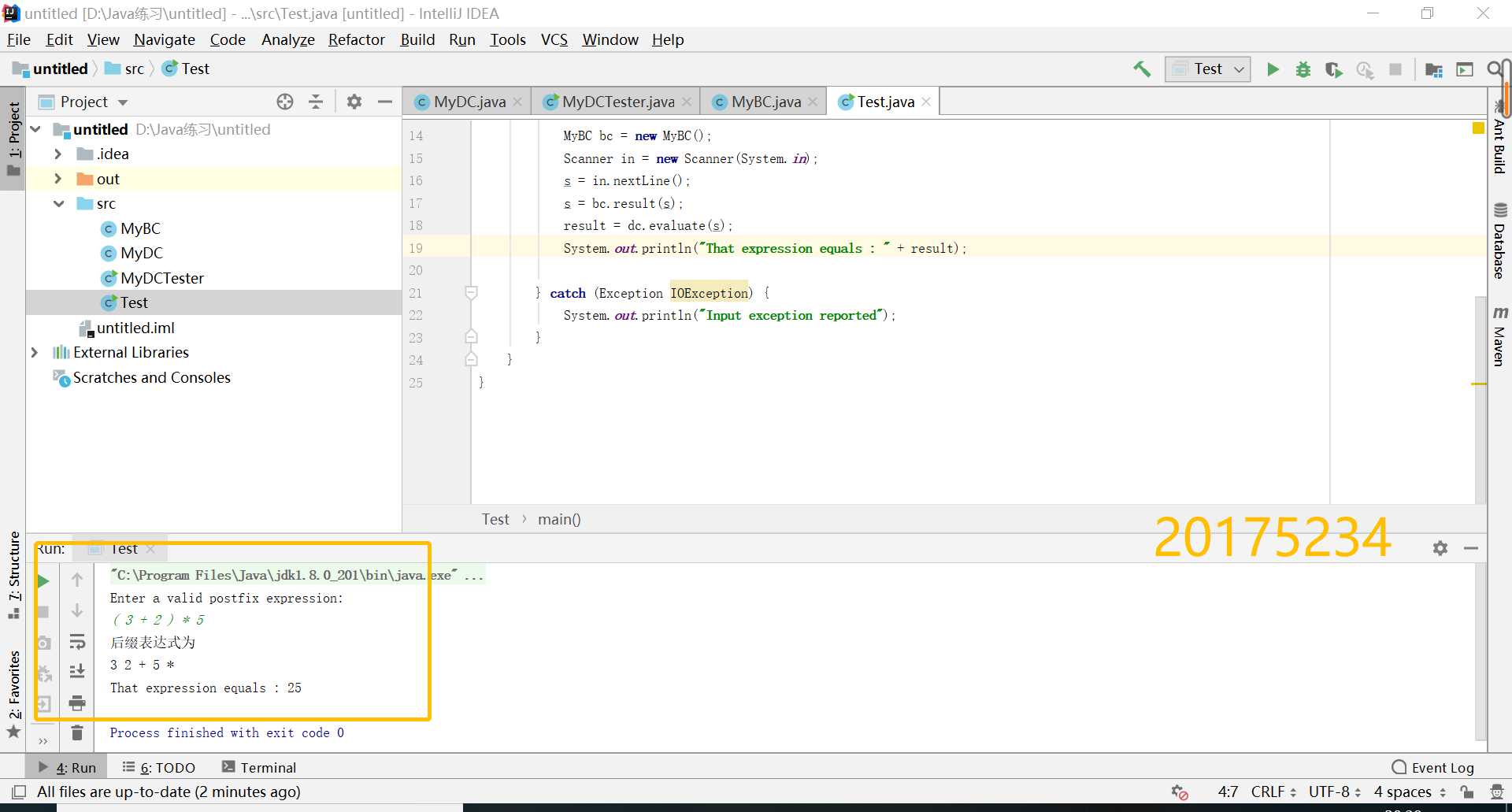This screenshot has height=812, width=1512.
Task: Open Favorites side tool window
Action: tap(14, 694)
